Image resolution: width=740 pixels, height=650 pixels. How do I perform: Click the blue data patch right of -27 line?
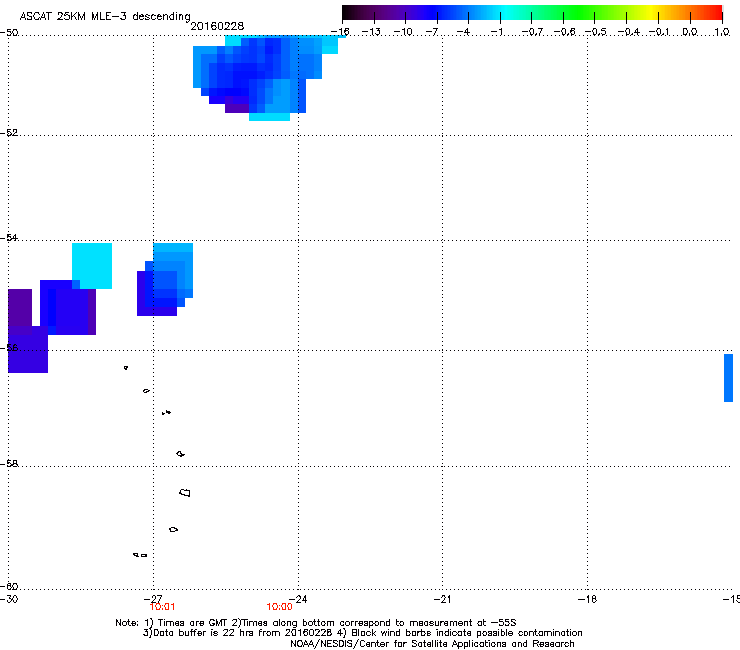(165, 279)
